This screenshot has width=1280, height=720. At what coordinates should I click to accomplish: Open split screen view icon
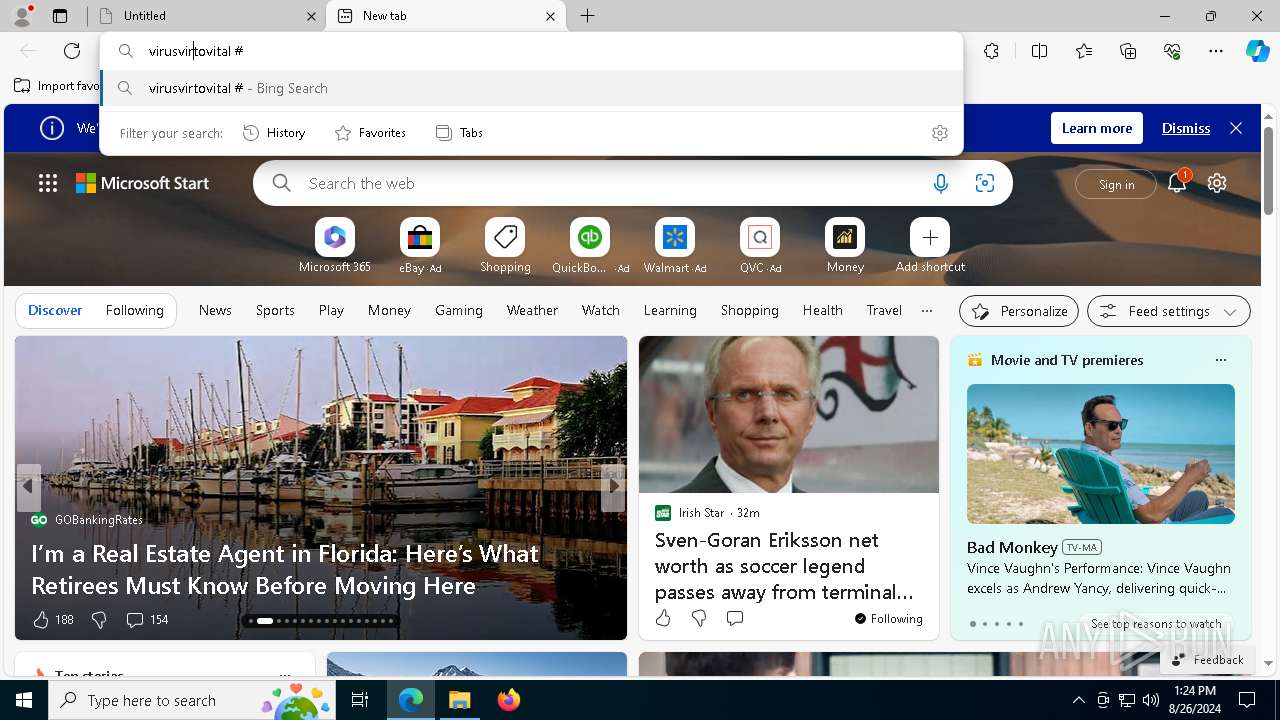point(1039,51)
